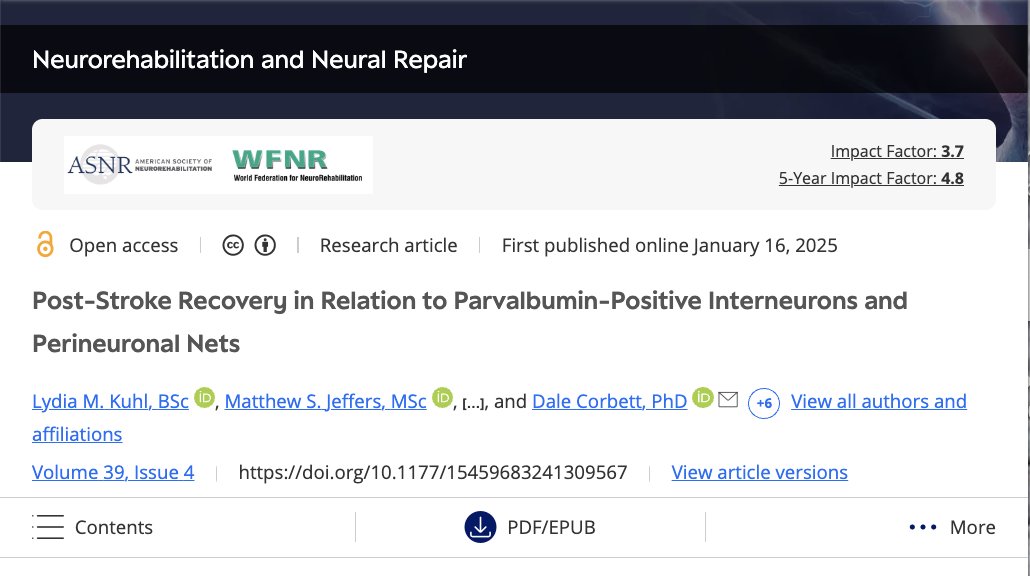Expand the +6 additional authors badge
This screenshot has height=576, width=1030.
coord(763,403)
